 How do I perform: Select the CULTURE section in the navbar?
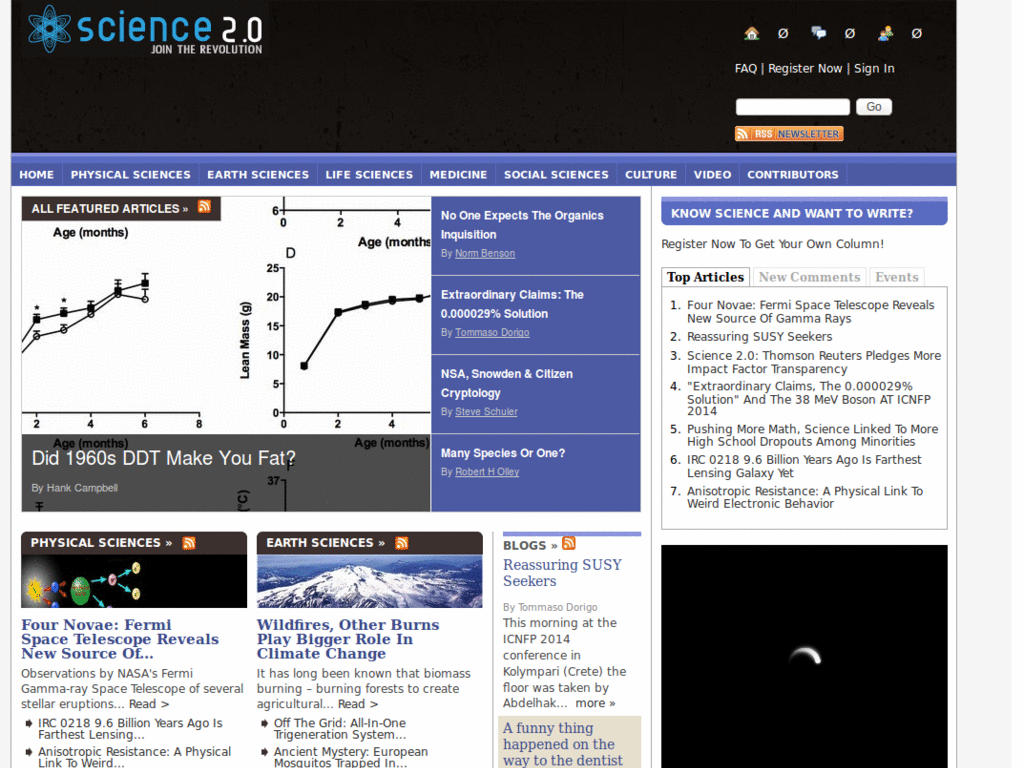[x=651, y=174]
